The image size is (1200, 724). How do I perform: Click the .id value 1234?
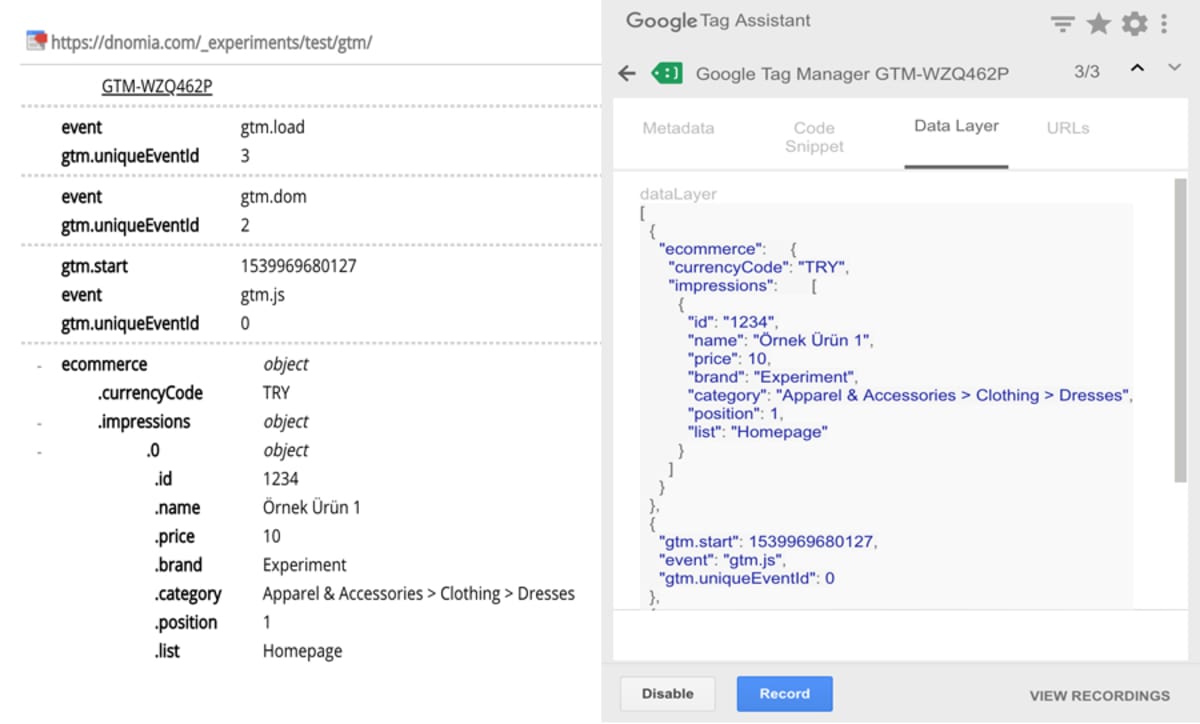pos(280,479)
